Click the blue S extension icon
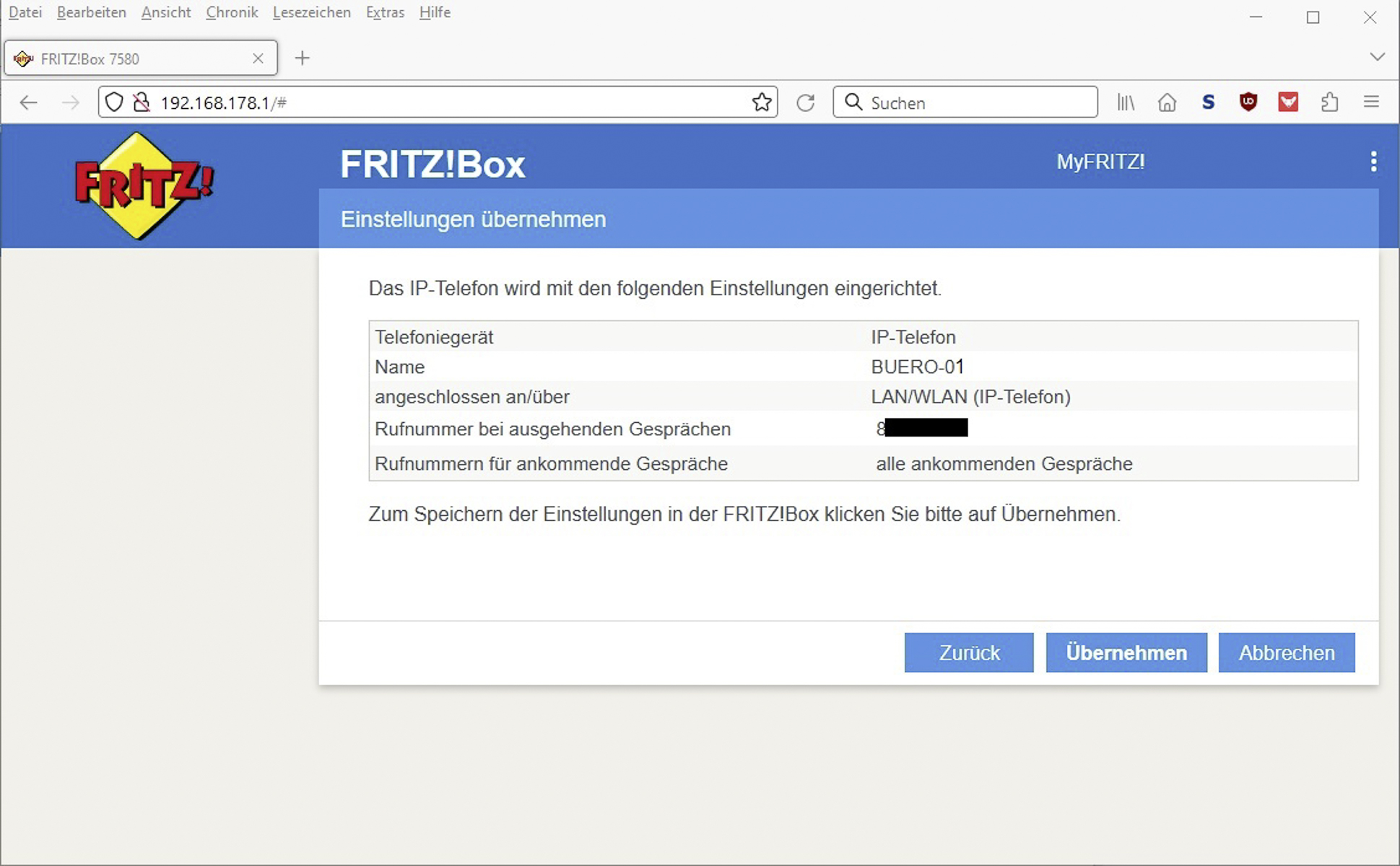This screenshot has height=866, width=1400. (1208, 102)
